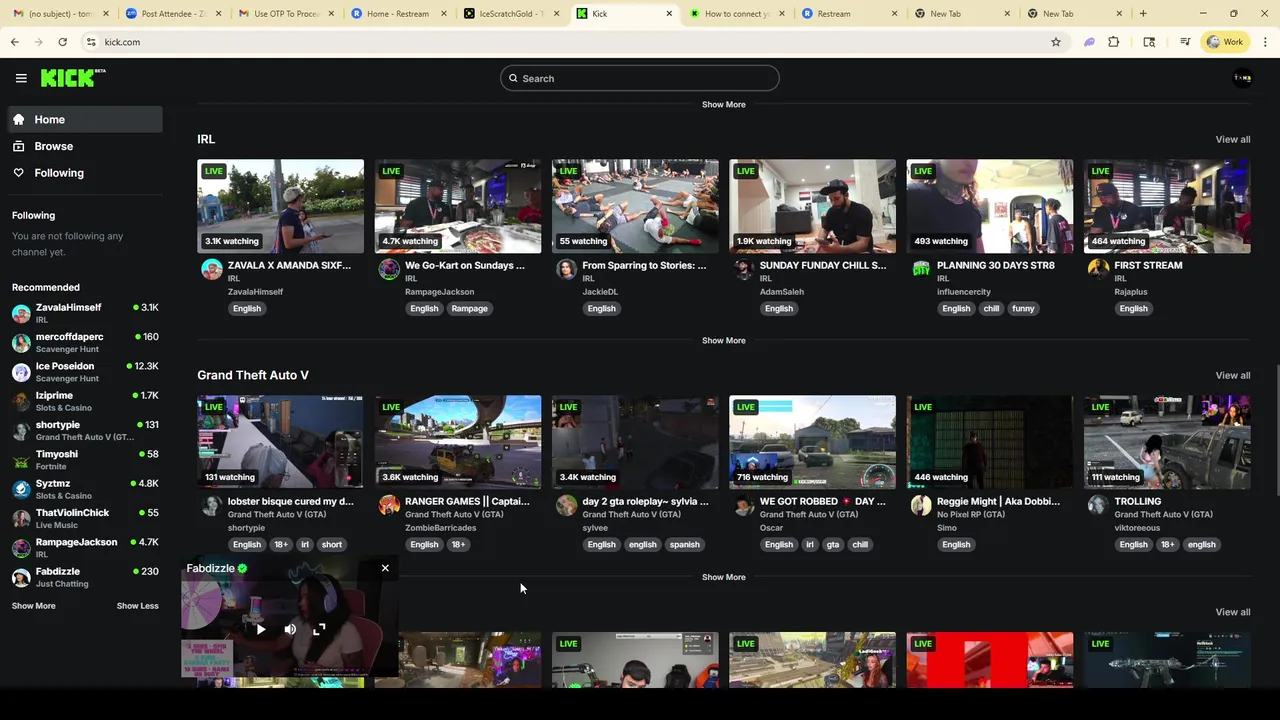Click the short tag under shortypie
Image resolution: width=1280 pixels, height=720 pixels.
(x=332, y=544)
